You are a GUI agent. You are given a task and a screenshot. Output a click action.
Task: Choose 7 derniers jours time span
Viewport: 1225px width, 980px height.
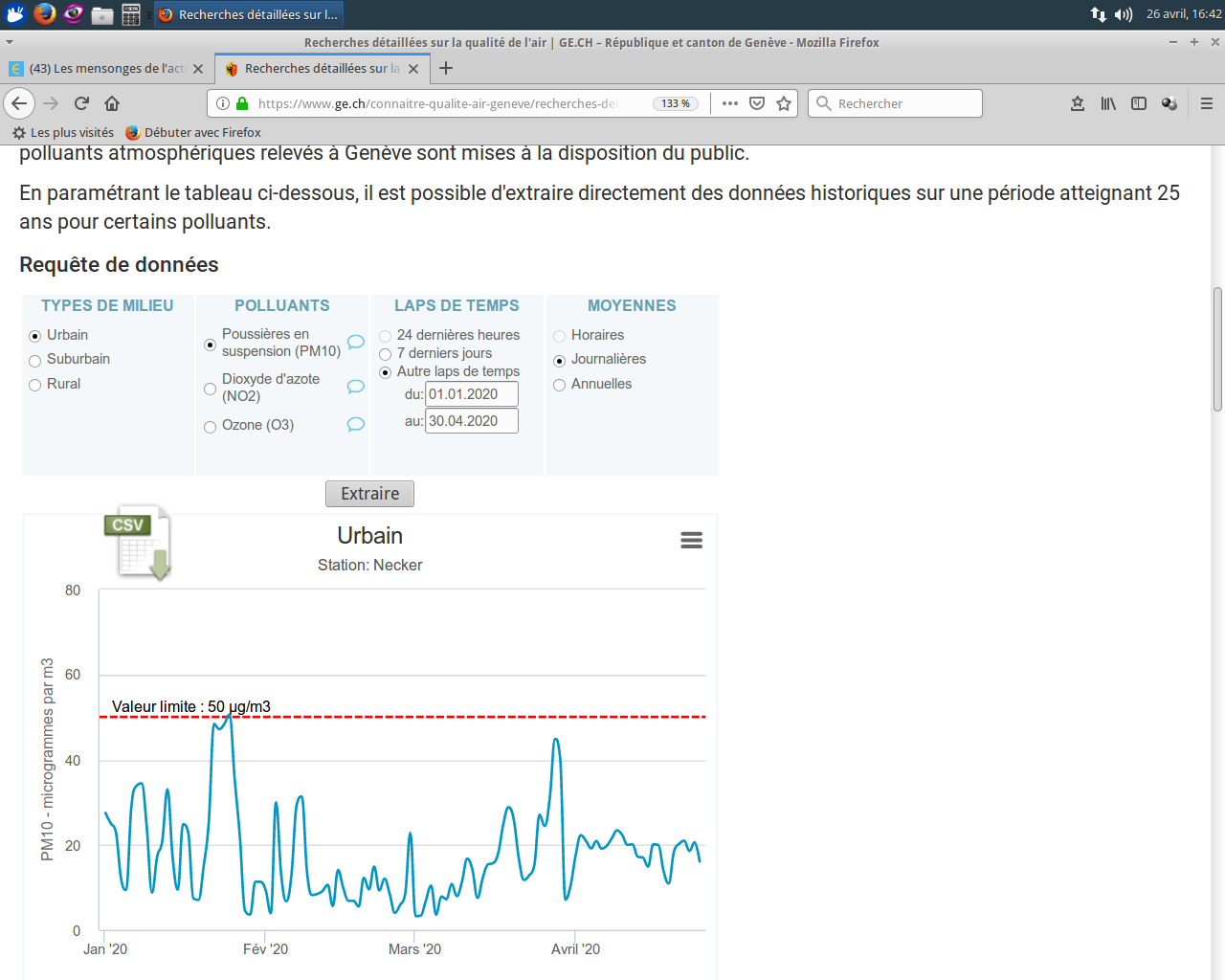click(x=385, y=354)
